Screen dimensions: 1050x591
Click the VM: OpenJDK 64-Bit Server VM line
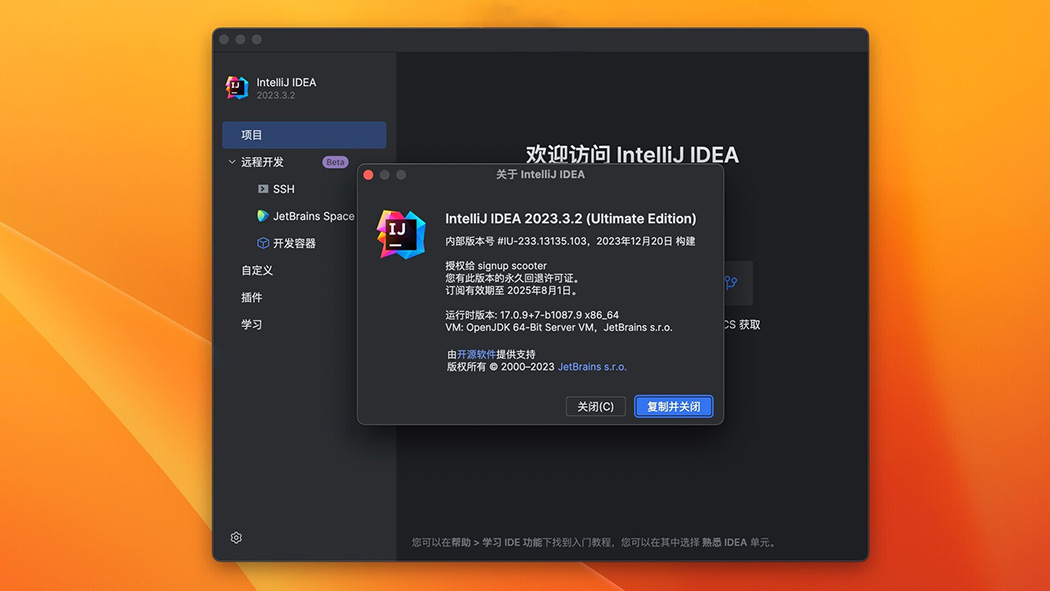pyautogui.click(x=558, y=327)
